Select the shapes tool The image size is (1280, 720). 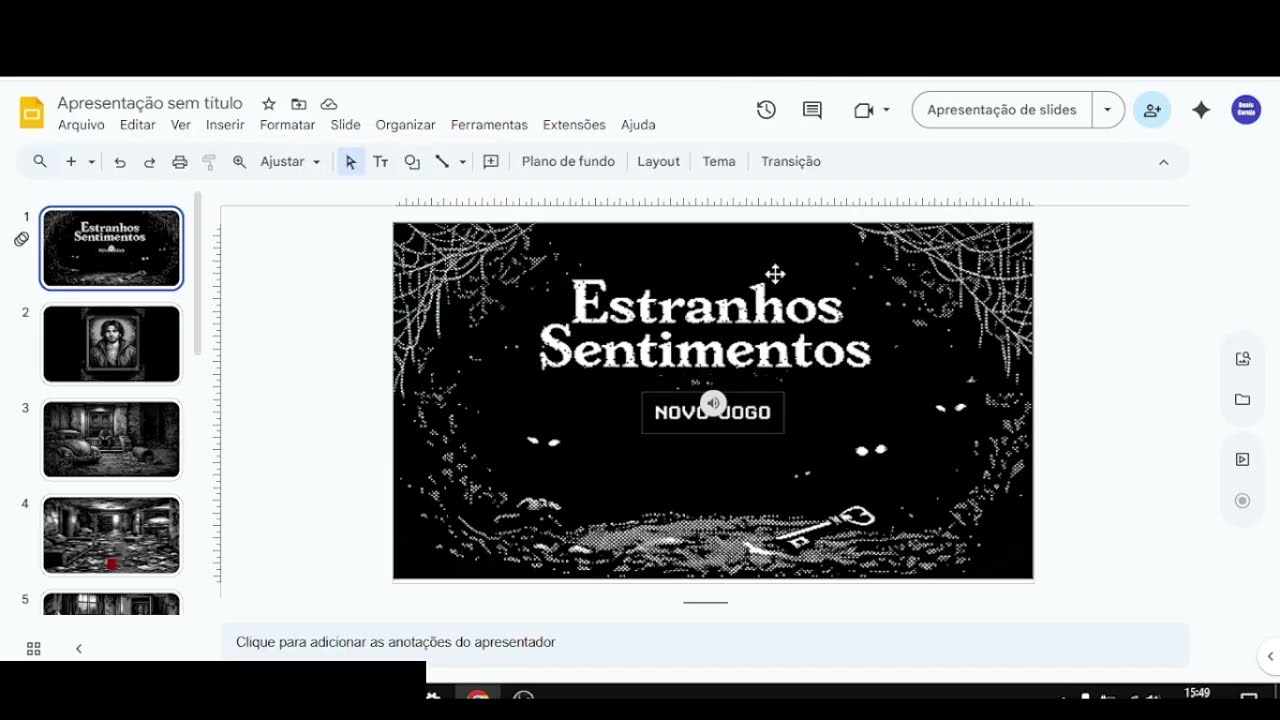point(412,161)
